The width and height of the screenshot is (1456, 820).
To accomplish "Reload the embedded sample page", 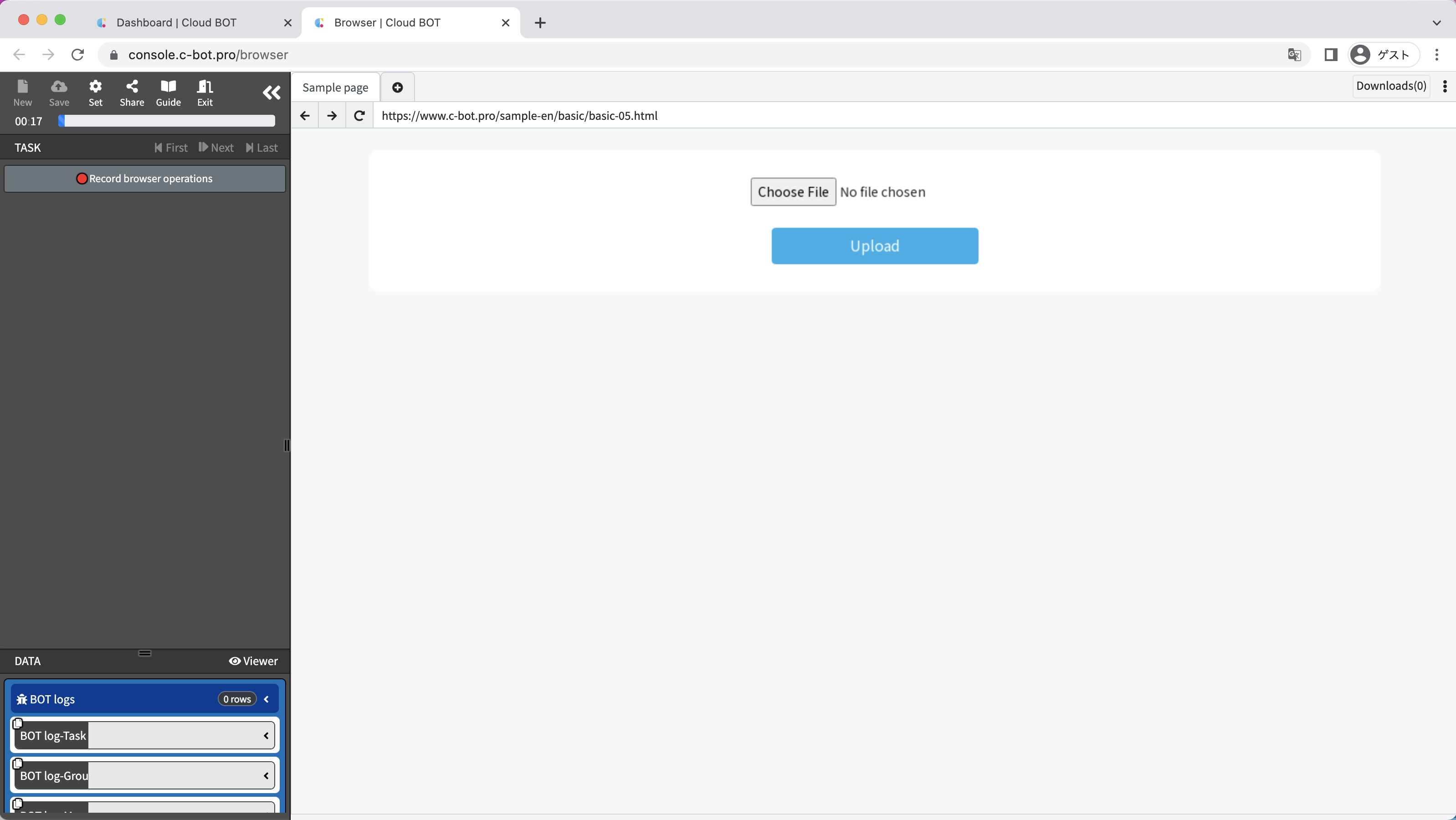I will [x=359, y=115].
